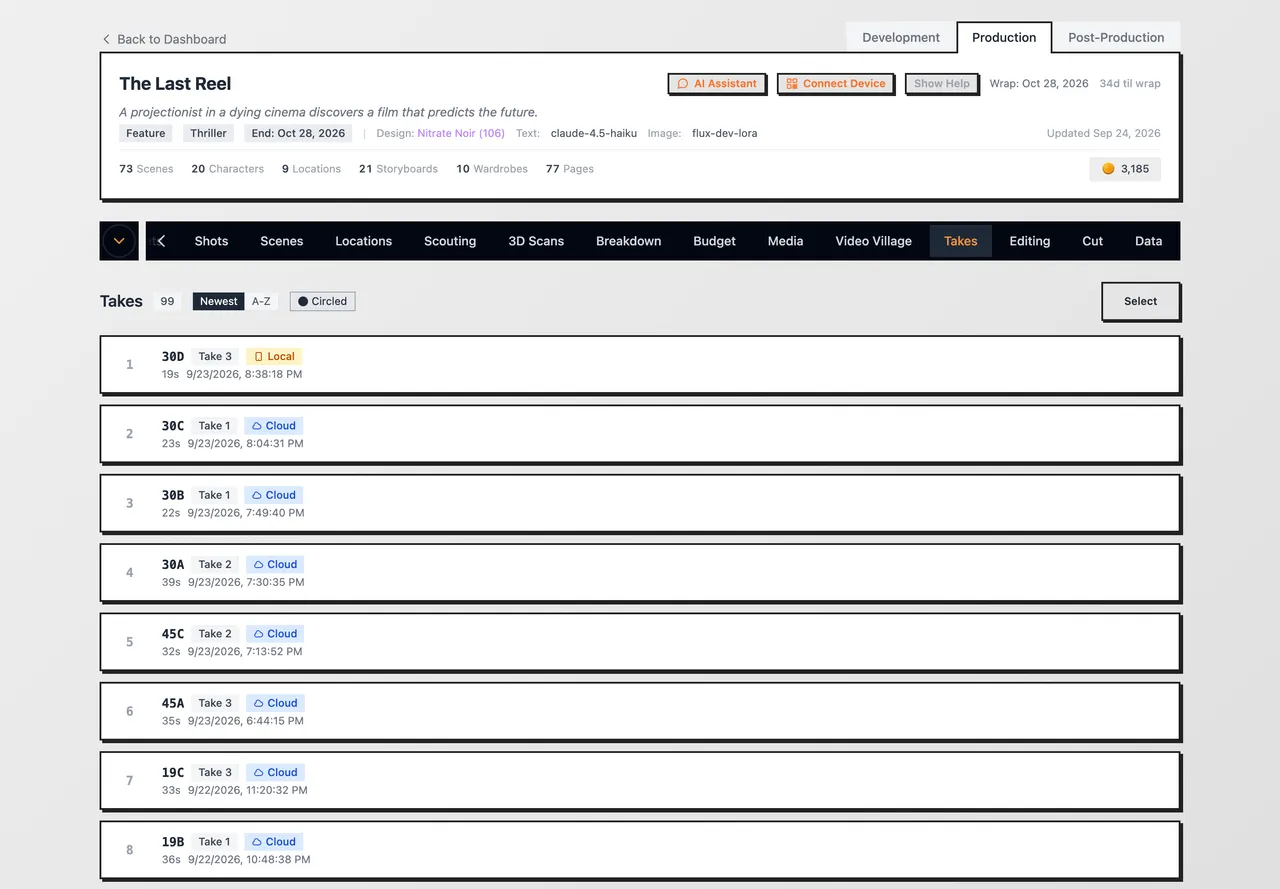Viewport: 1280px width, 889px height.
Task: Open the Scenes section
Action: pyautogui.click(x=282, y=241)
